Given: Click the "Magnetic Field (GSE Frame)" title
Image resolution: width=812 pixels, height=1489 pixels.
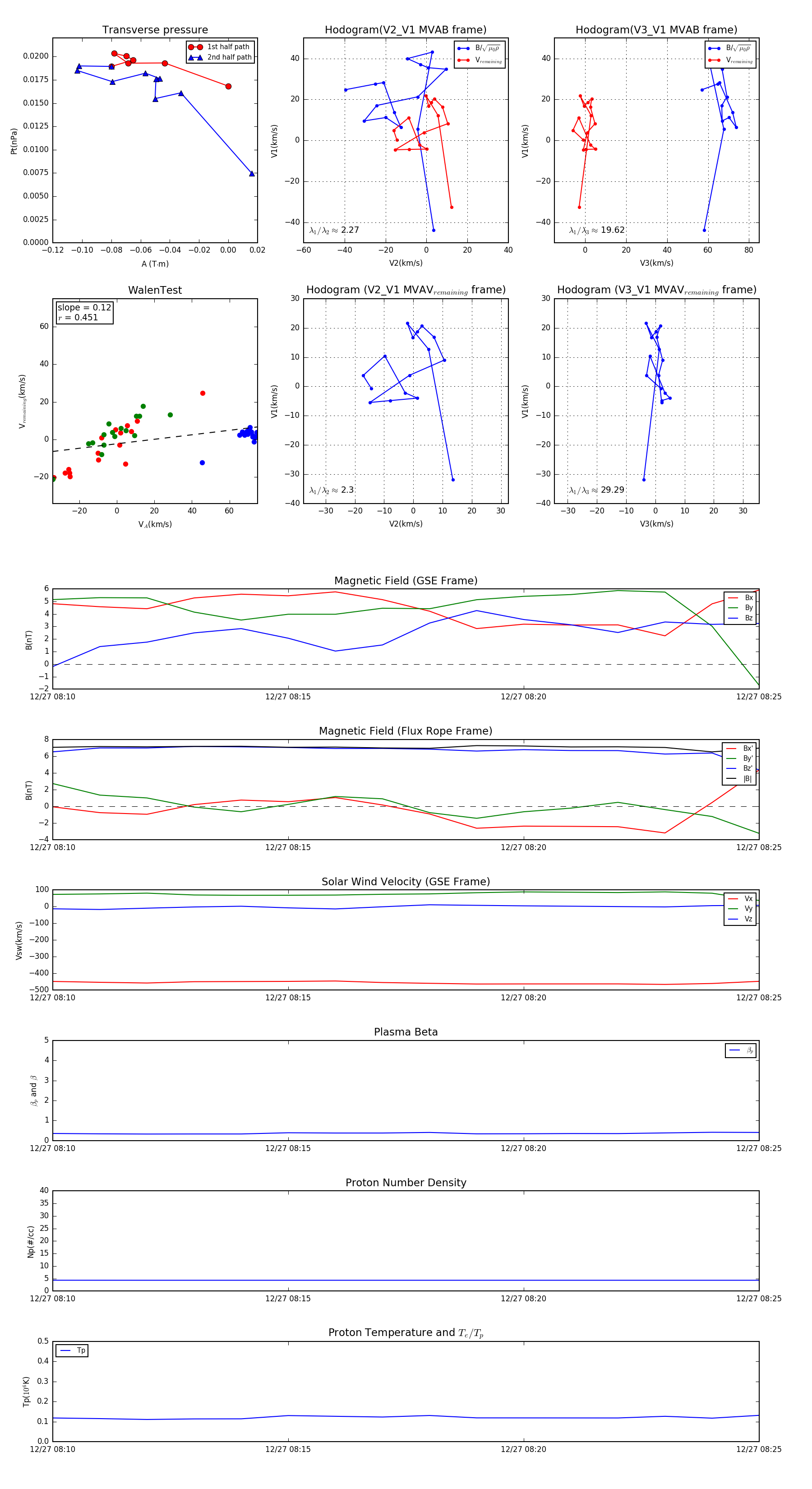Looking at the screenshot, I should [406, 580].
